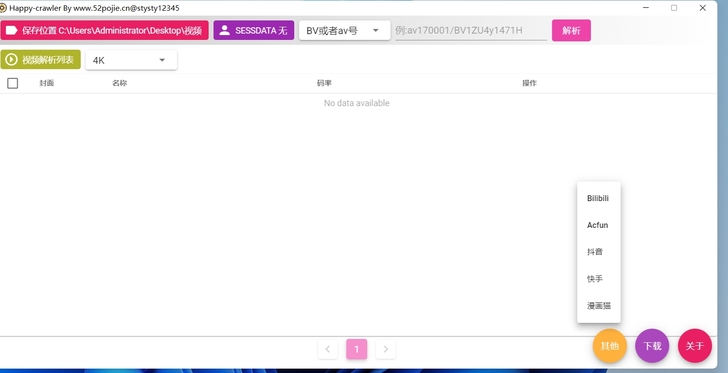Click the save location folder icon

(12, 30)
